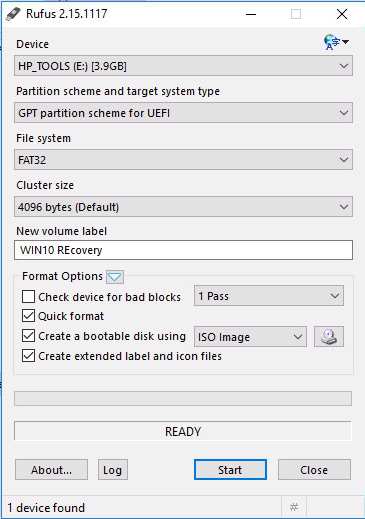Click the '1 device found' status text
Image resolution: width=365 pixels, height=519 pixels.
(x=46, y=508)
